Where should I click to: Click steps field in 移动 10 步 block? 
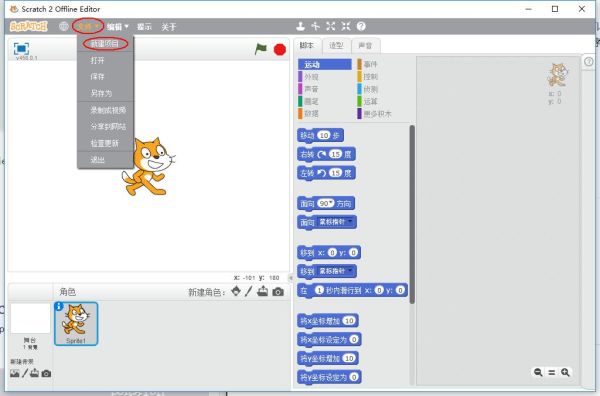pyautogui.click(x=324, y=135)
